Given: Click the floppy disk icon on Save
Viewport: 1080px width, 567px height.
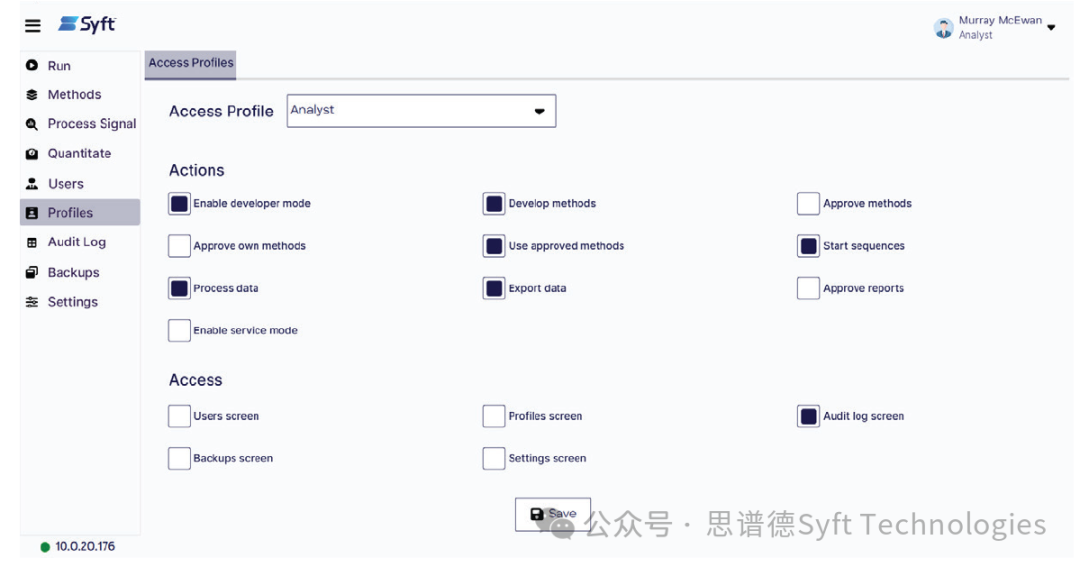Looking at the screenshot, I should (537, 514).
